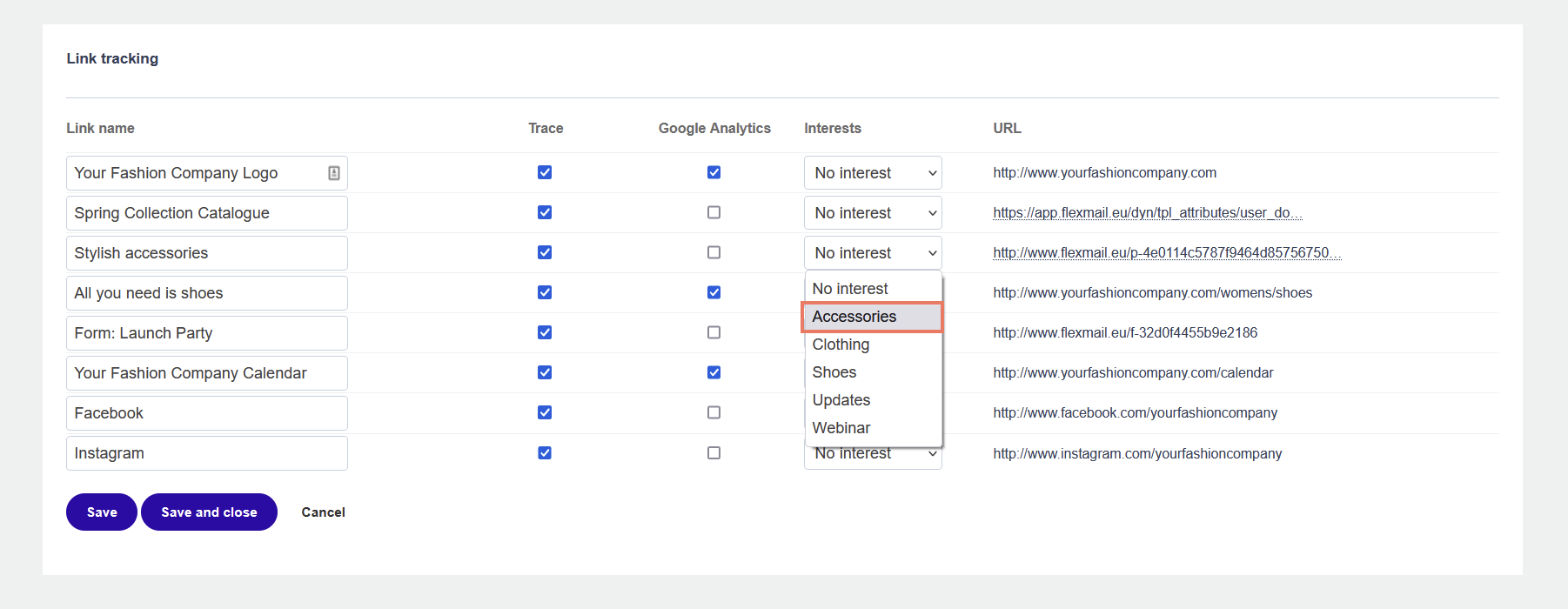Click the icon inside Your Fashion Company Logo field

pyautogui.click(x=333, y=173)
